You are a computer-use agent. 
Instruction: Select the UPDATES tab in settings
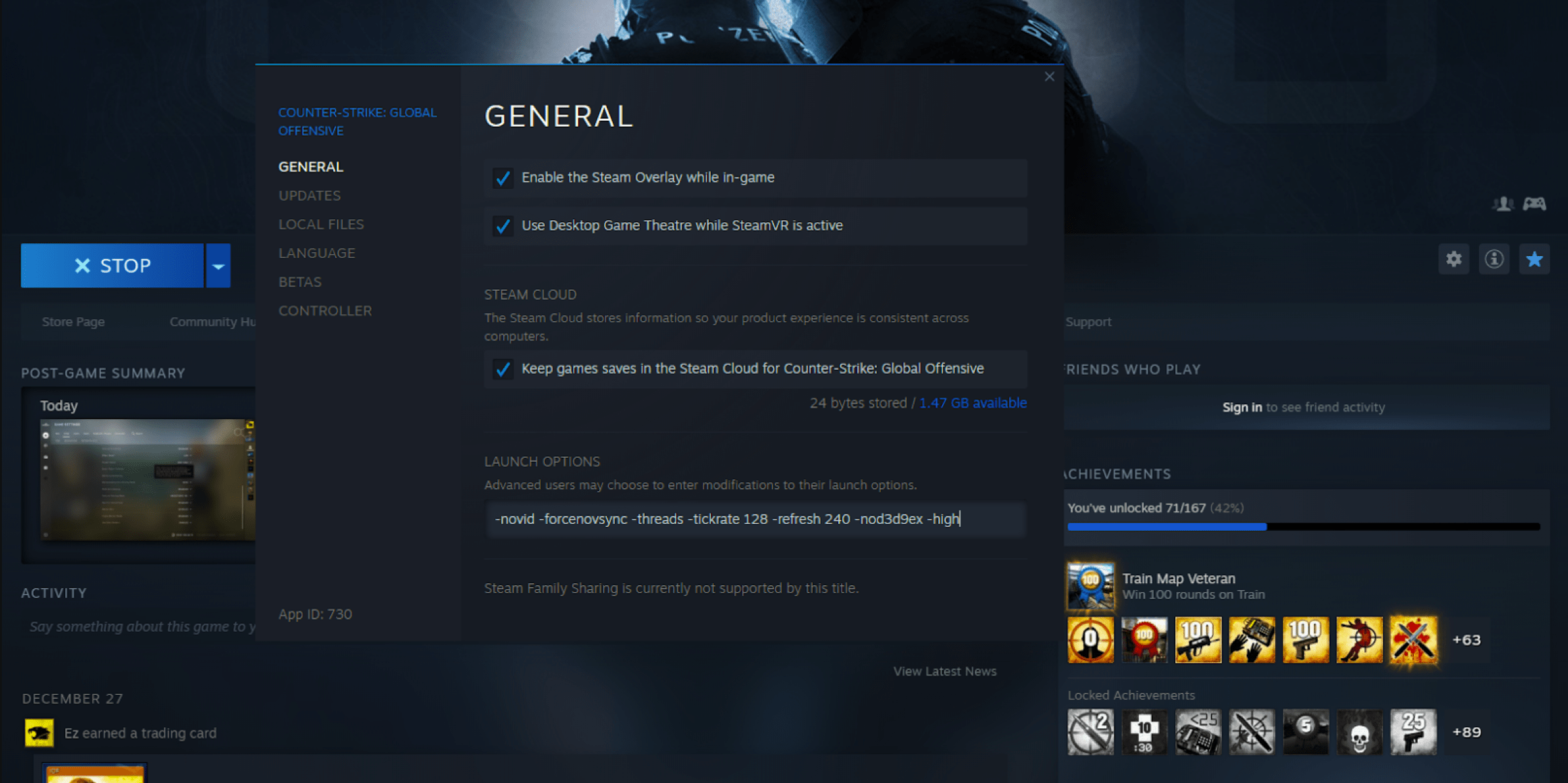(x=309, y=195)
